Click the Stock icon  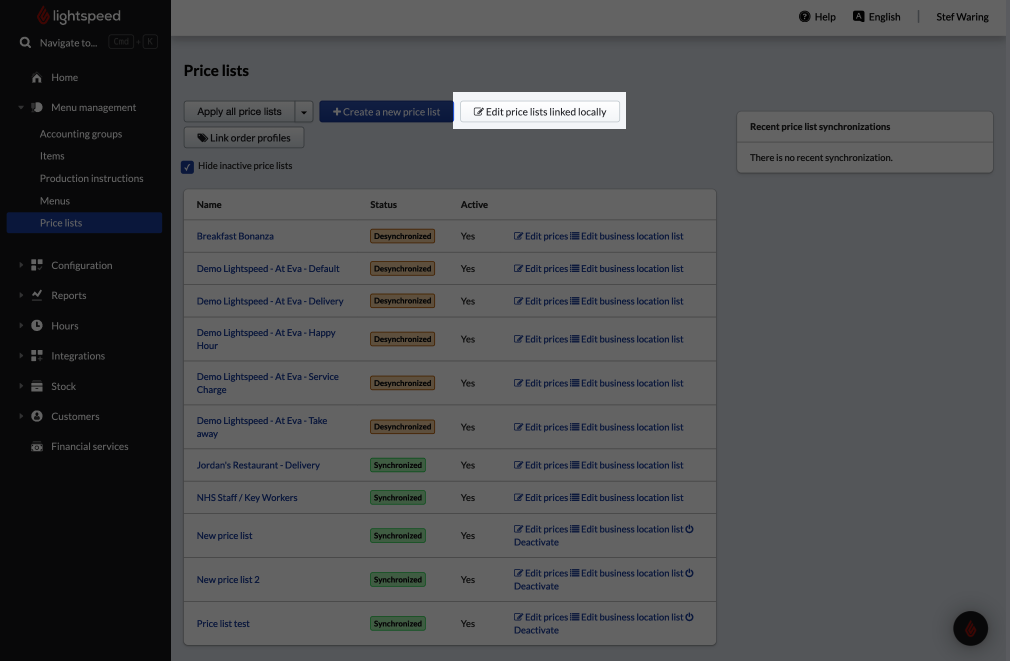coord(37,386)
